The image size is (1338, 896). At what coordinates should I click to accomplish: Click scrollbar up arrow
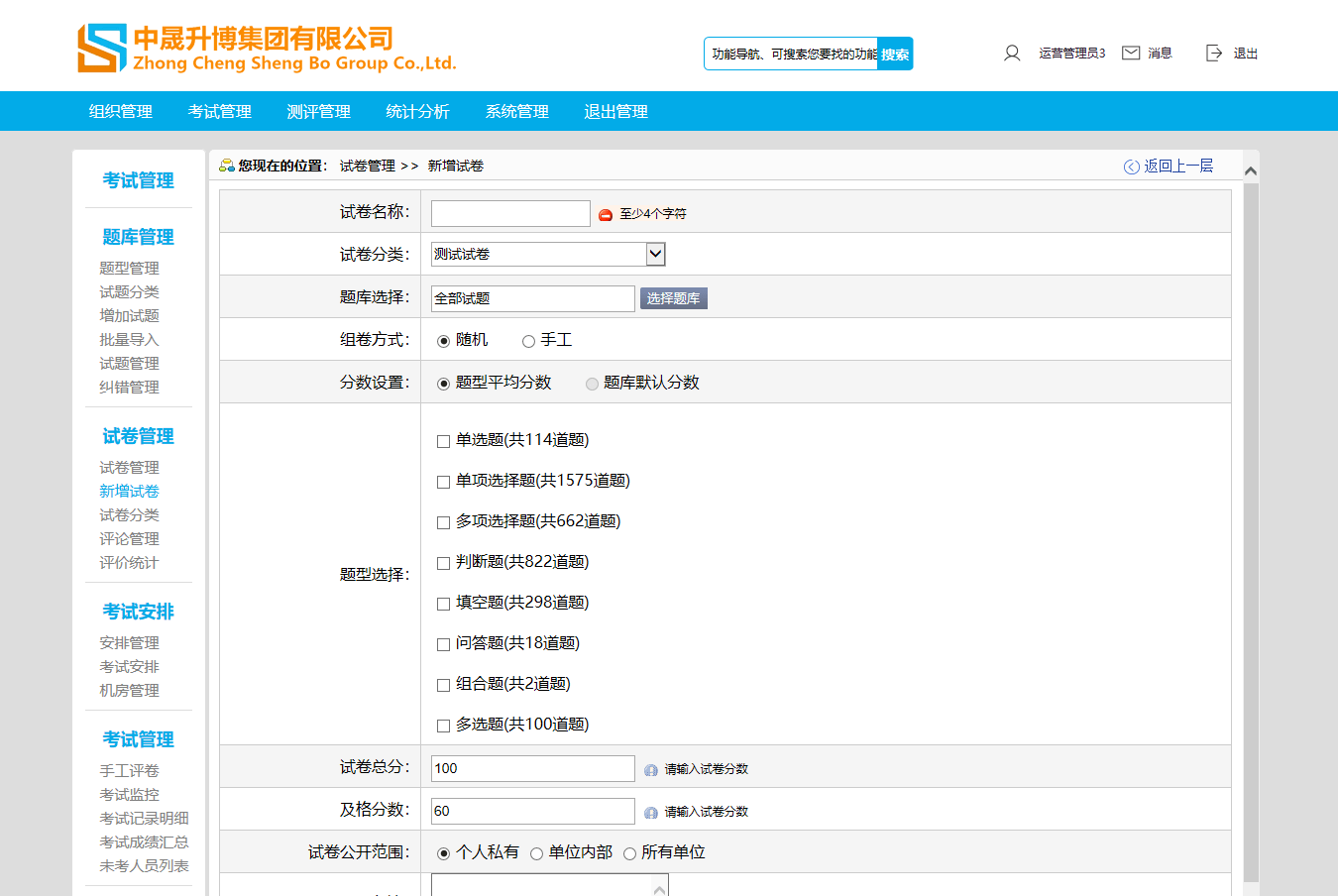tap(1251, 171)
